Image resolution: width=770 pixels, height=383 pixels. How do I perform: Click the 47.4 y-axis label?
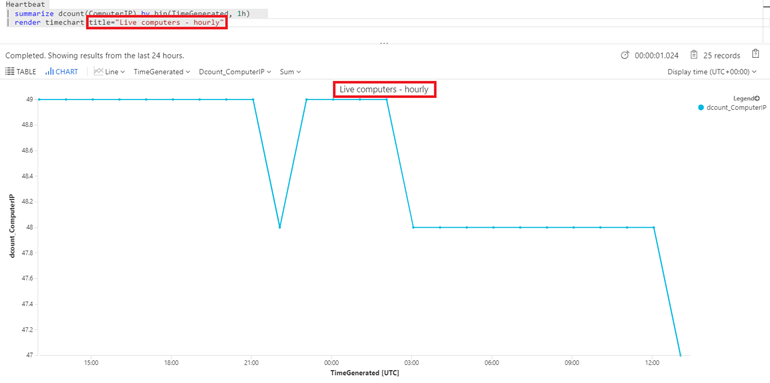pyautogui.click(x=28, y=304)
